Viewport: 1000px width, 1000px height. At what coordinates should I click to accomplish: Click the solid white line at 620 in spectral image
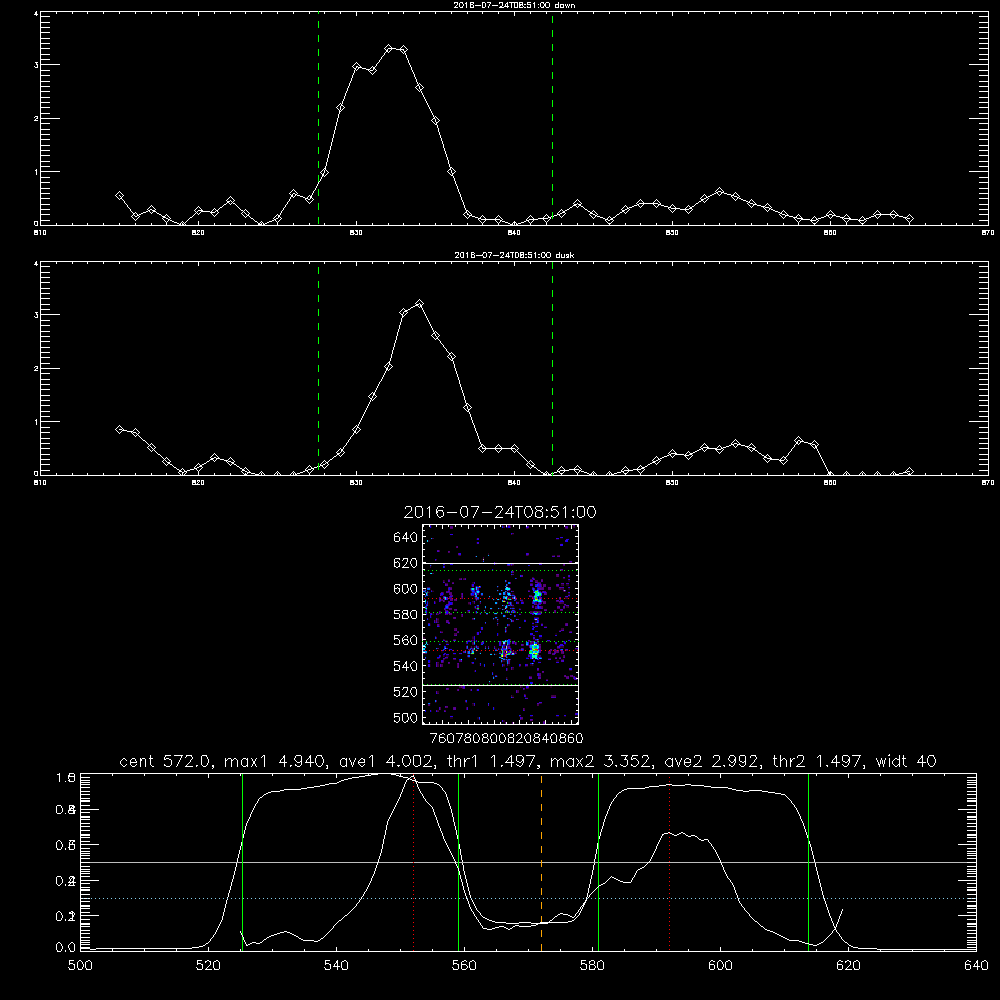(501, 564)
